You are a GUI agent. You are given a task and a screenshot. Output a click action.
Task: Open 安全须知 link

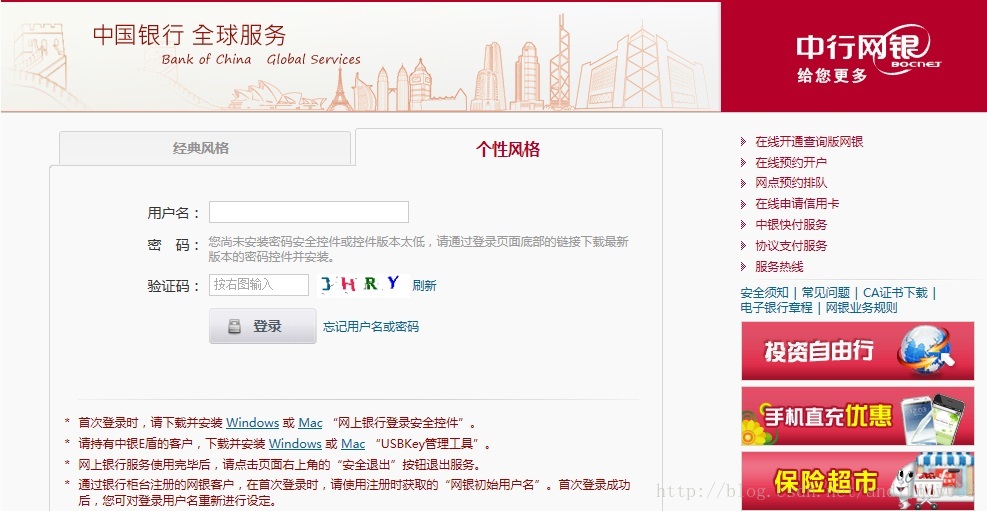click(x=764, y=293)
